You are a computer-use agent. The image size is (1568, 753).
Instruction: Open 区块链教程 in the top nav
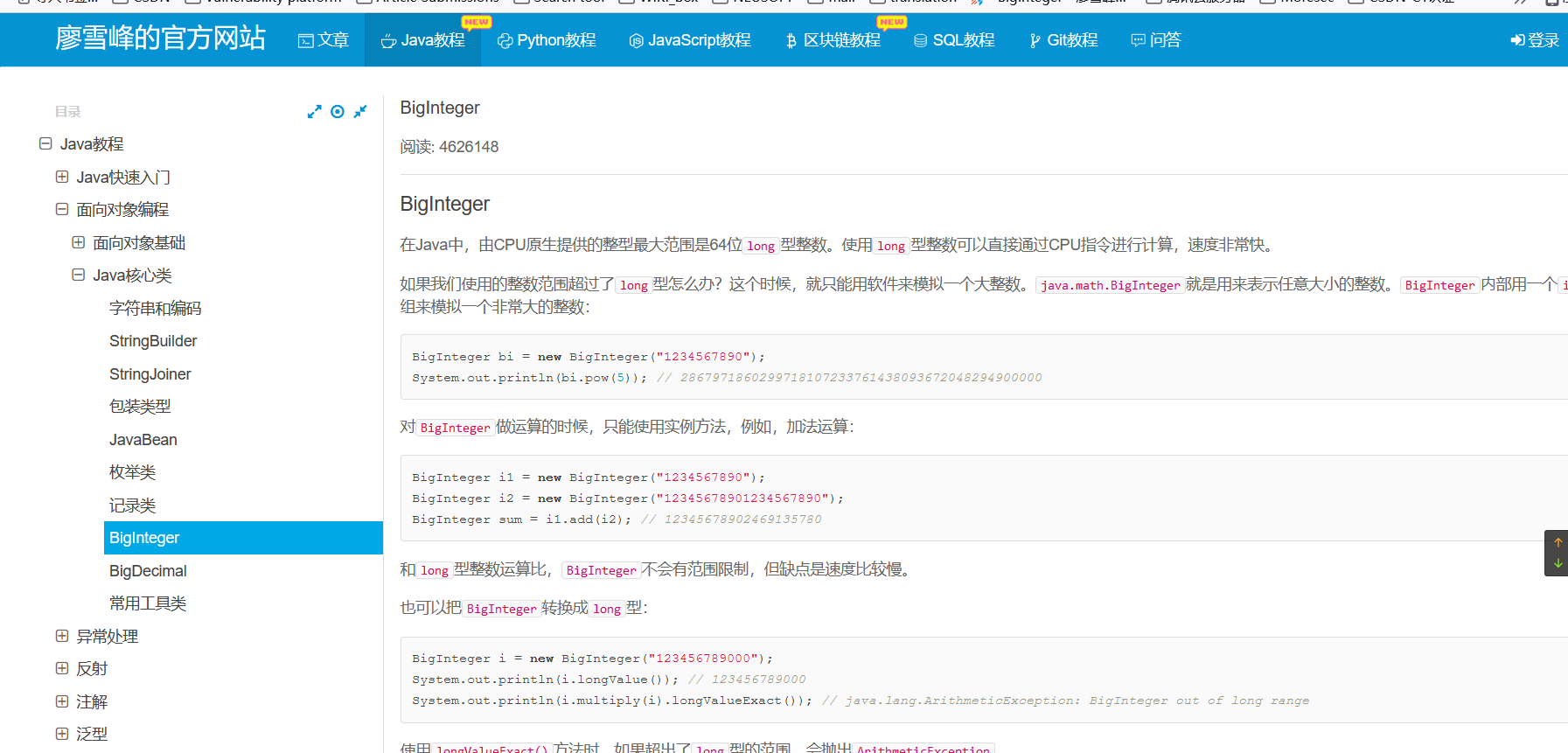[x=833, y=40]
